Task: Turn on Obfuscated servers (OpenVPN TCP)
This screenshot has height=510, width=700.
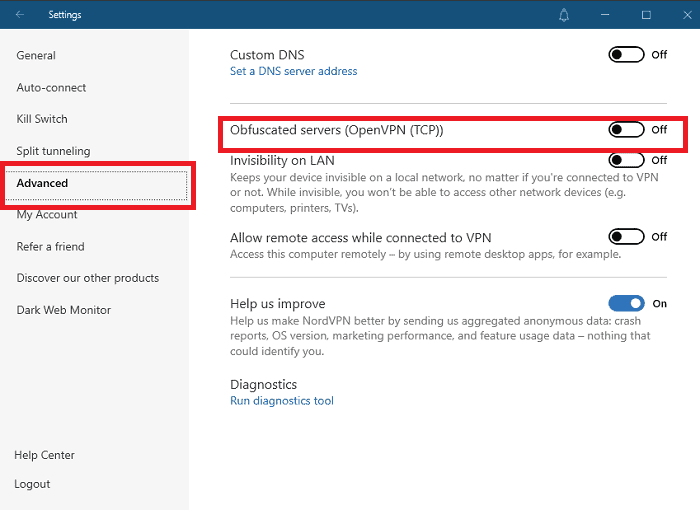Action: click(627, 130)
